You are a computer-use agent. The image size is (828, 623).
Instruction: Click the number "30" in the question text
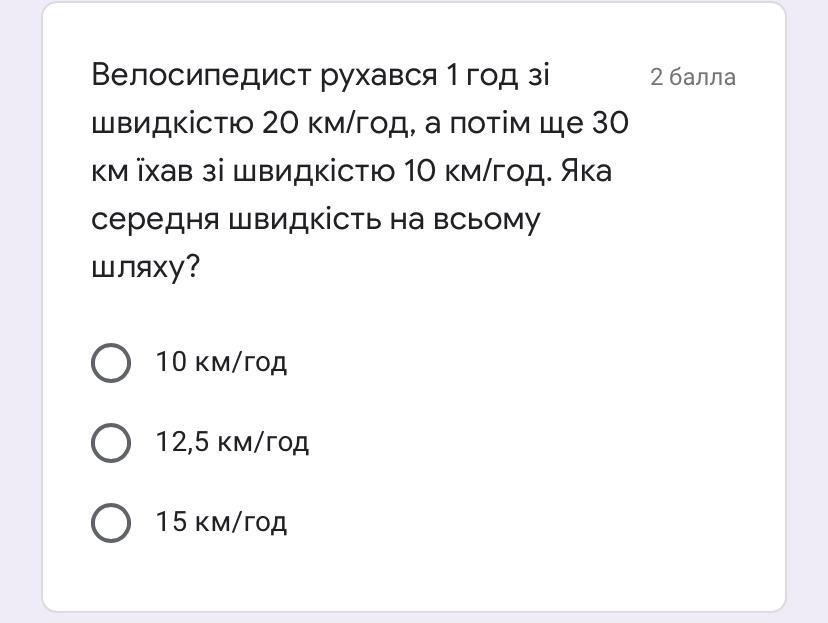[x=610, y=123]
